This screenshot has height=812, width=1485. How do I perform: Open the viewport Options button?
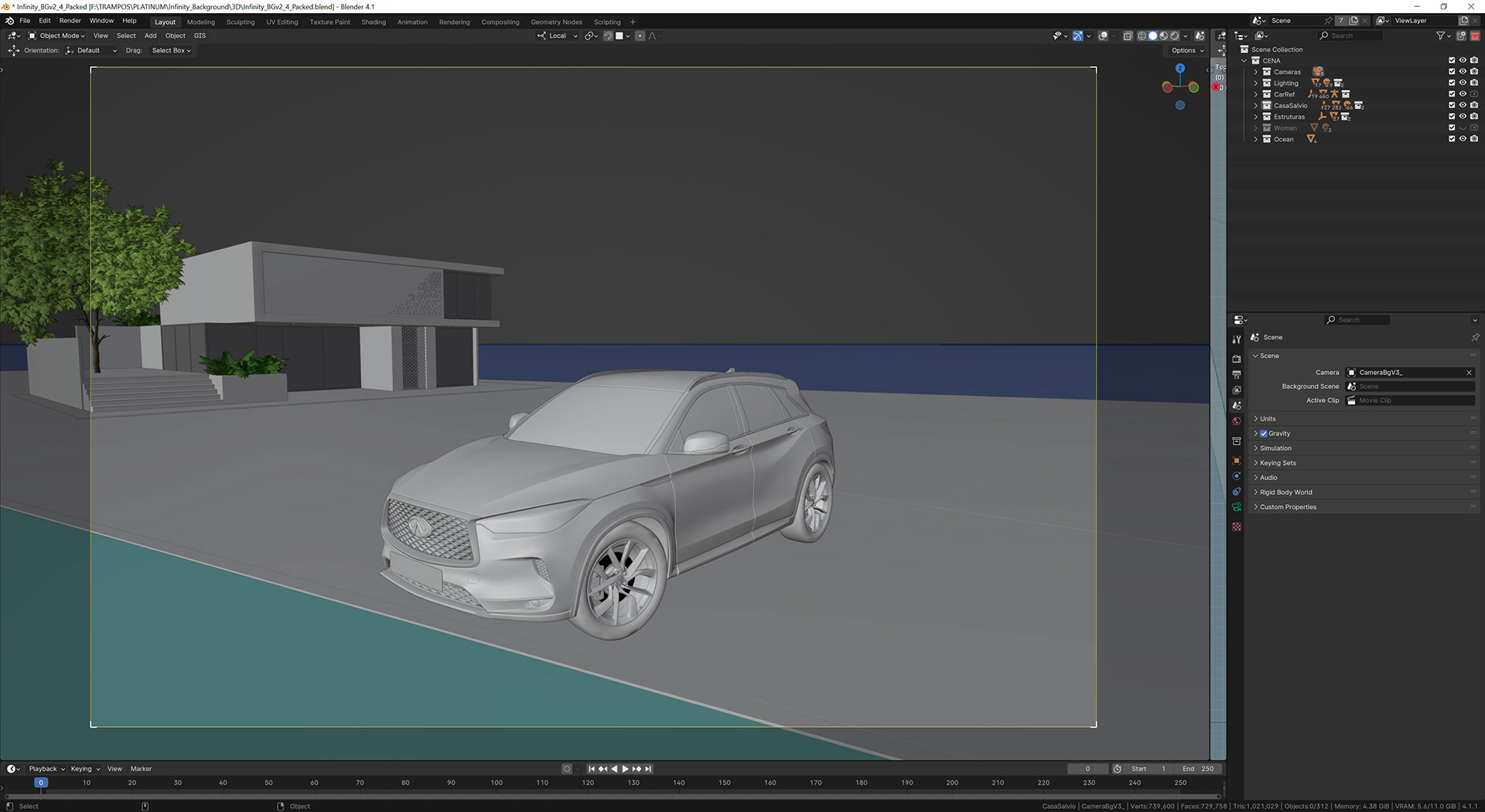click(1186, 50)
